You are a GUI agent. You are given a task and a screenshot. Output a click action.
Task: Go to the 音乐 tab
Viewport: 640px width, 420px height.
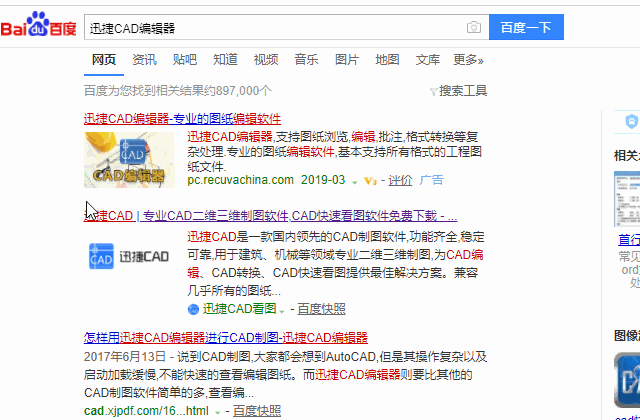tap(306, 60)
